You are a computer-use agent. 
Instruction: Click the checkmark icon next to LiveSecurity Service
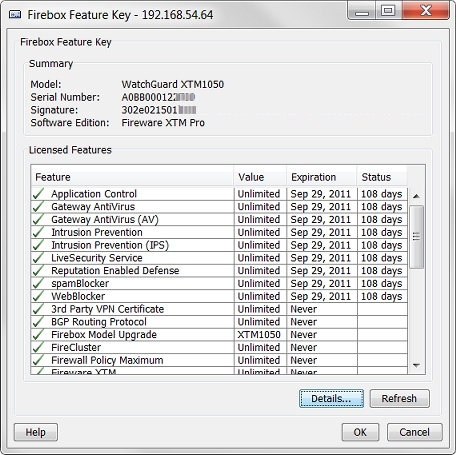38,258
